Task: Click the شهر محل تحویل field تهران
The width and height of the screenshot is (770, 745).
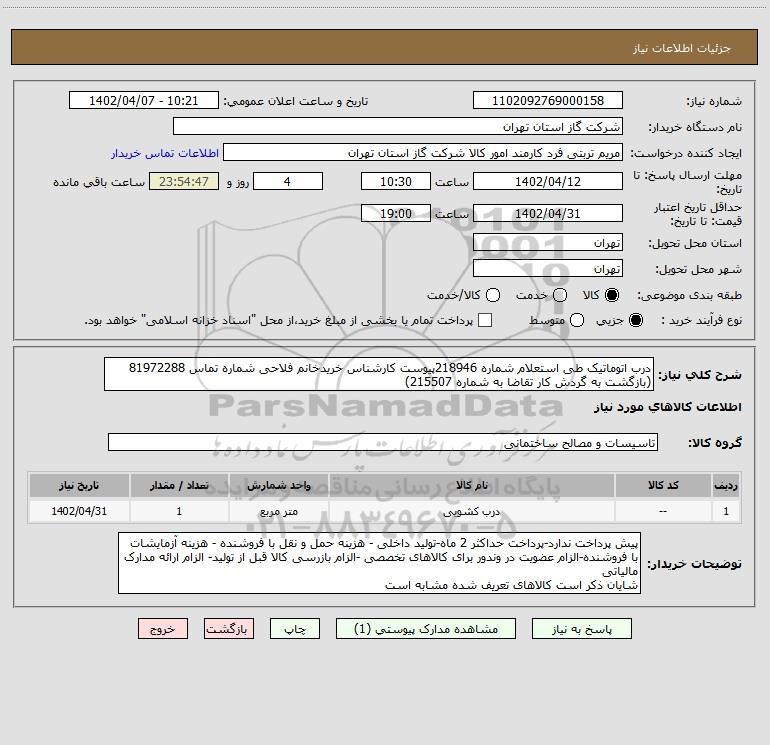Action: (548, 269)
